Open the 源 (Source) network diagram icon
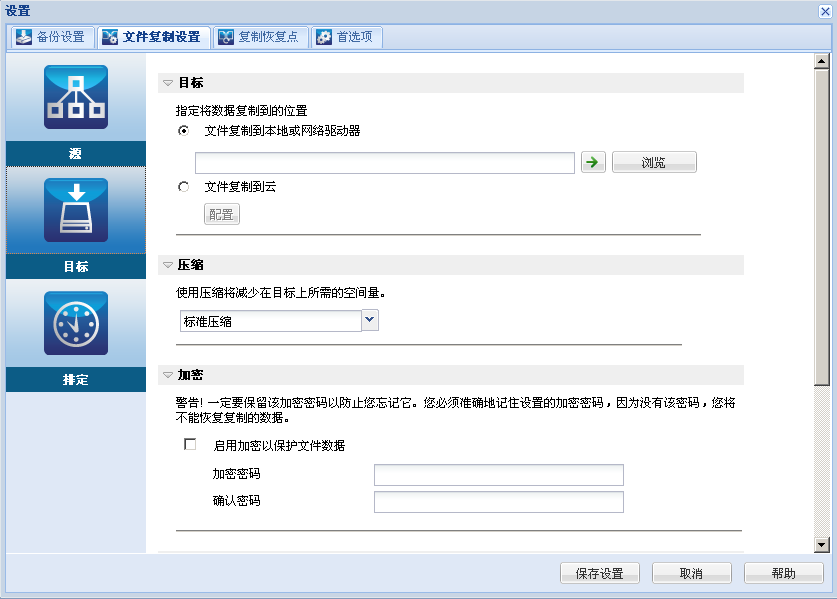Image resolution: width=837 pixels, height=599 pixels. tap(76, 97)
